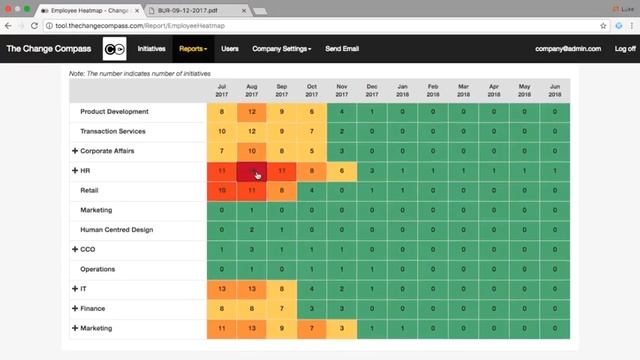640x360 pixels.
Task: Click the Operations row label
Action: (x=98, y=269)
